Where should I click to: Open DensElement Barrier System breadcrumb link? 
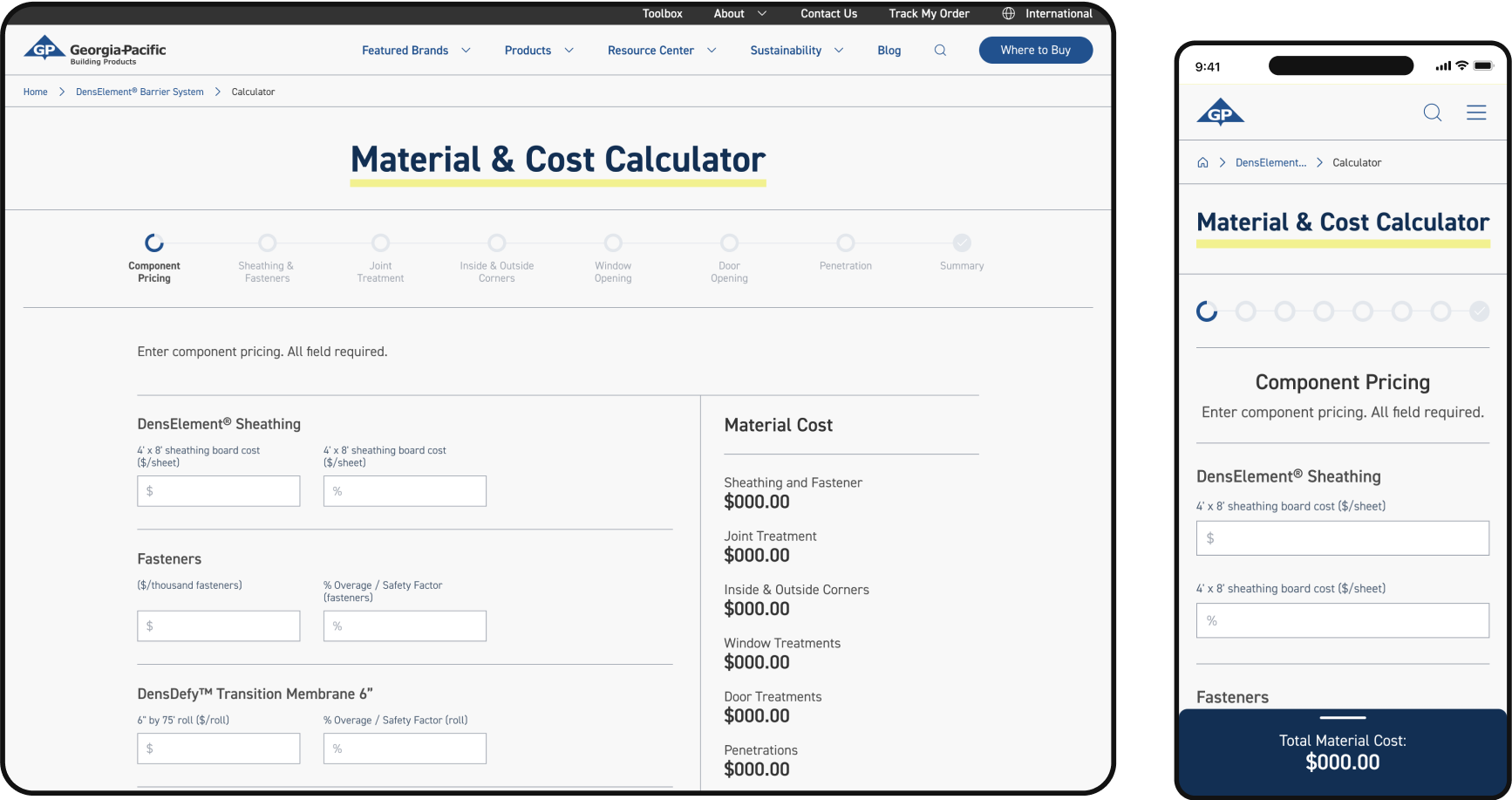(x=140, y=92)
